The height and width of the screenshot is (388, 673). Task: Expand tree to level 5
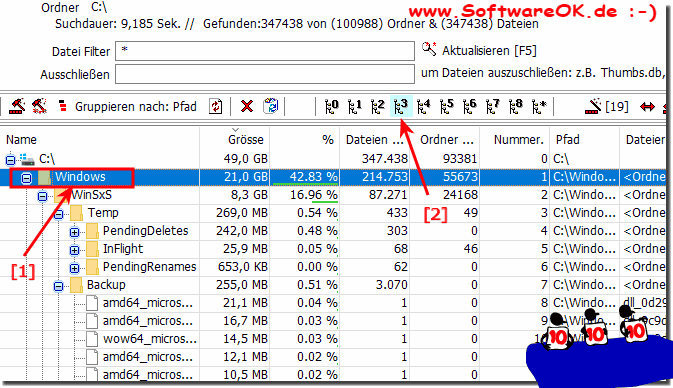pyautogui.click(x=447, y=106)
